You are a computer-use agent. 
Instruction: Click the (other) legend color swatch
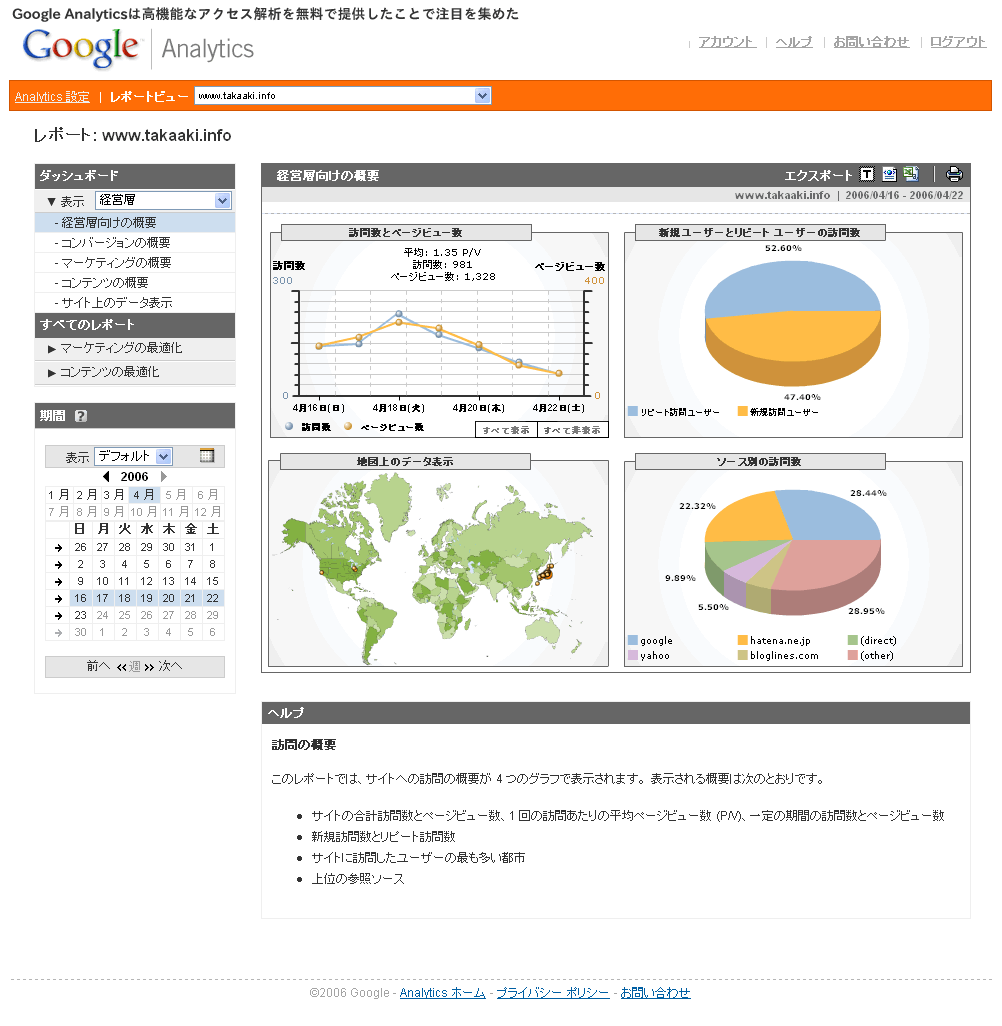853,655
